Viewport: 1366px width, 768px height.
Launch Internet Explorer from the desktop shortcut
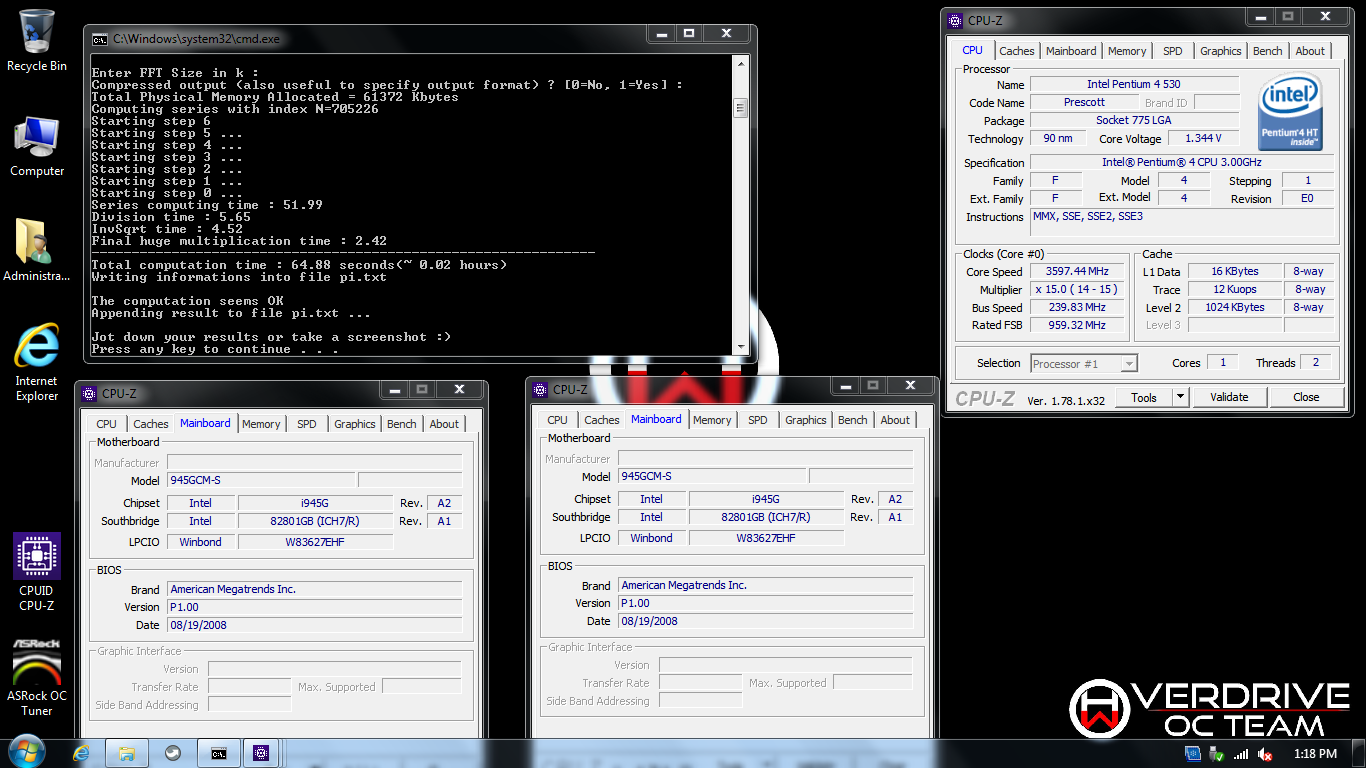point(37,362)
